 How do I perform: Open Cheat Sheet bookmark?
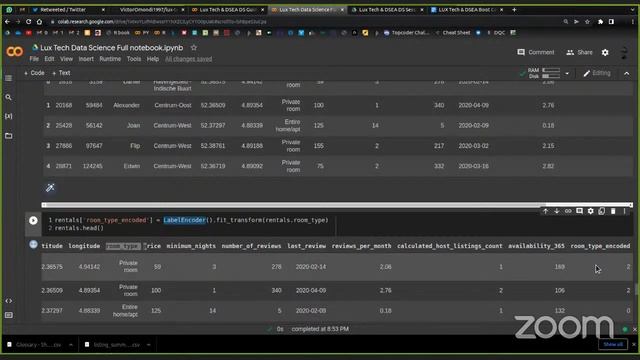point(453,33)
